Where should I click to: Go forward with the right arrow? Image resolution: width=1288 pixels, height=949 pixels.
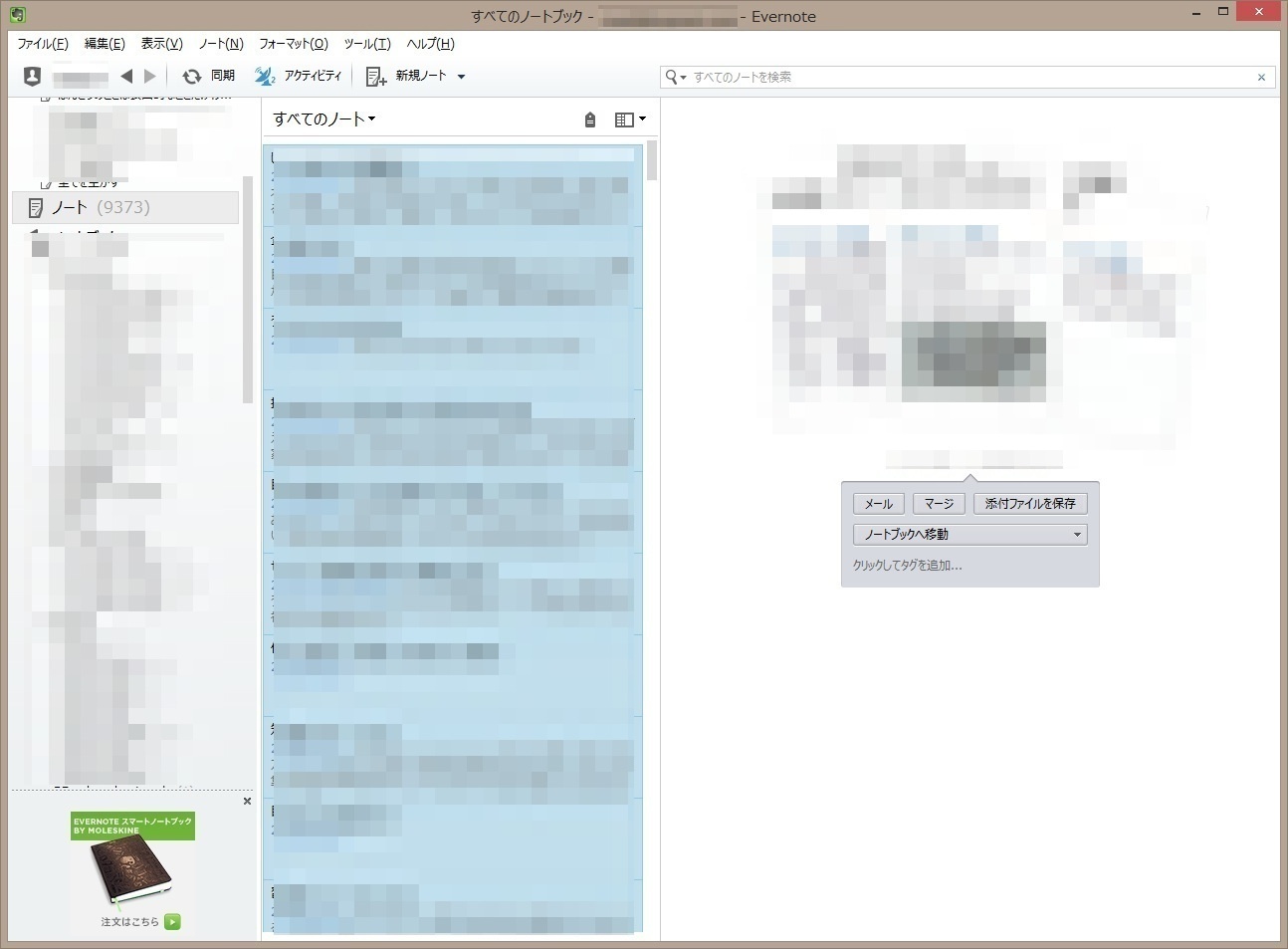(150, 76)
